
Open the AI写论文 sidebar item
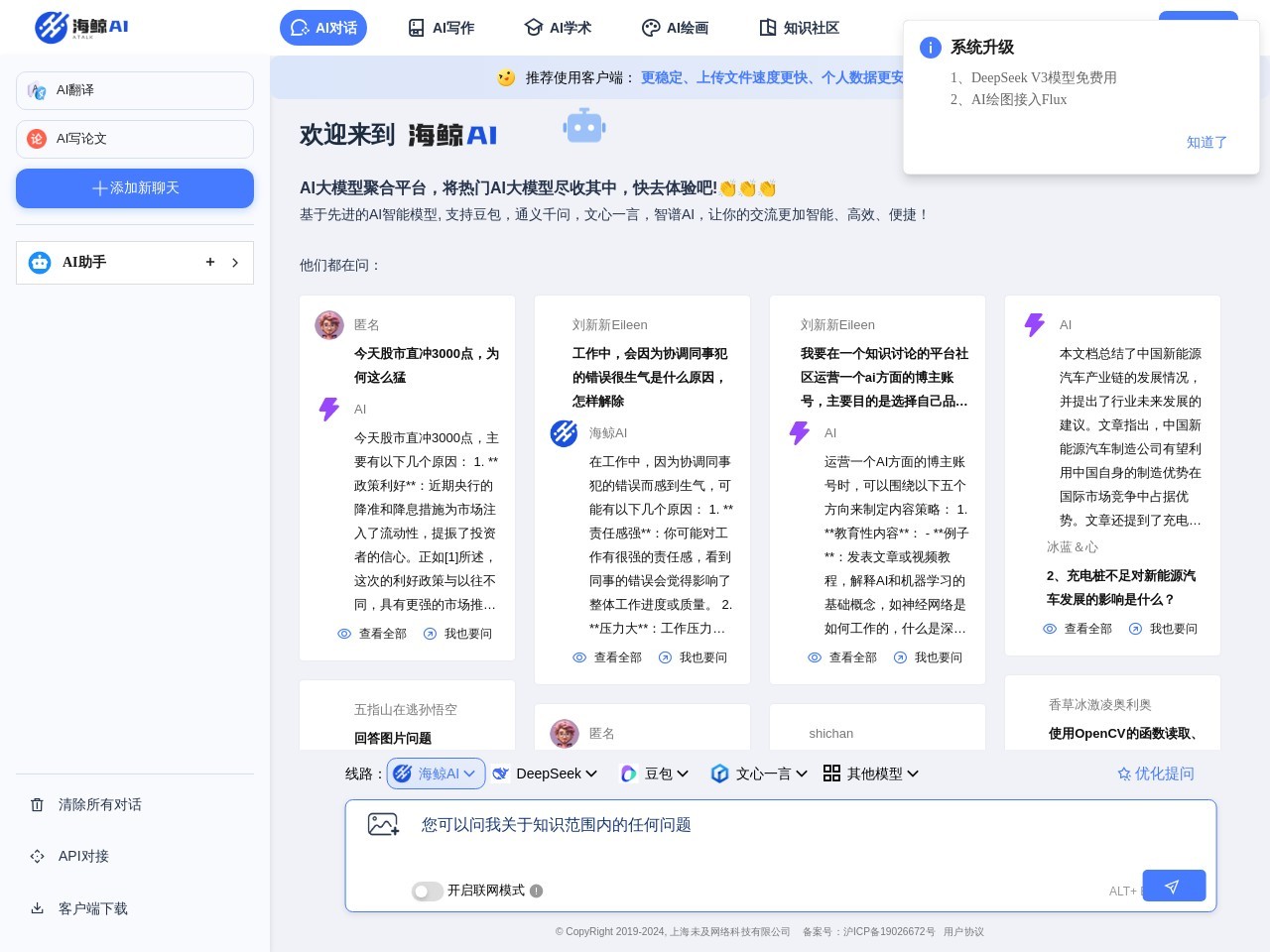pyautogui.click(x=135, y=139)
